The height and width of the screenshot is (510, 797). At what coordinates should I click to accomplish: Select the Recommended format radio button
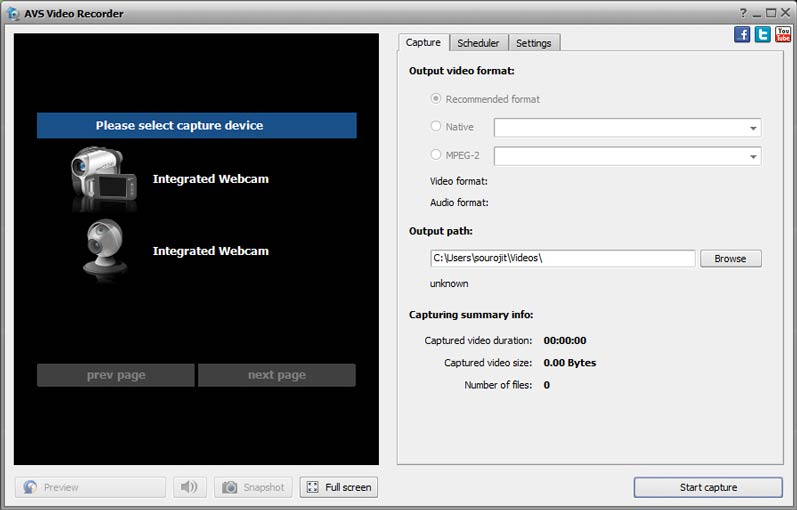tap(436, 99)
